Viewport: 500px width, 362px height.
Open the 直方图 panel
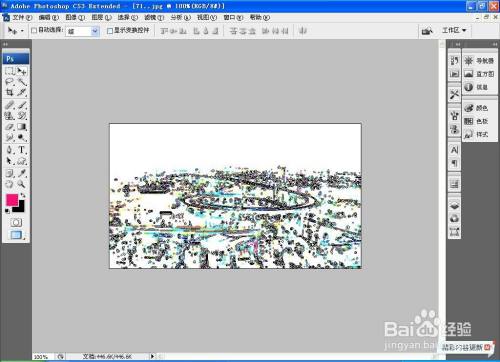[x=479, y=74]
